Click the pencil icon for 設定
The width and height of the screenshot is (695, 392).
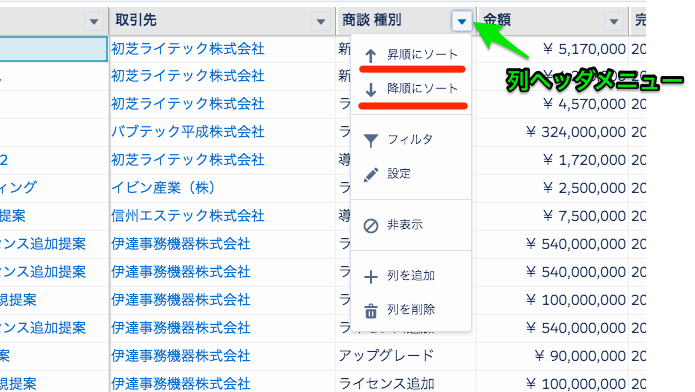tap(371, 174)
